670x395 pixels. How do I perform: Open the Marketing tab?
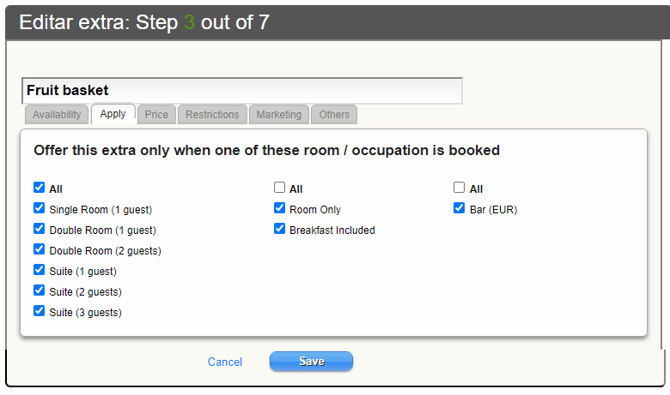click(x=279, y=115)
